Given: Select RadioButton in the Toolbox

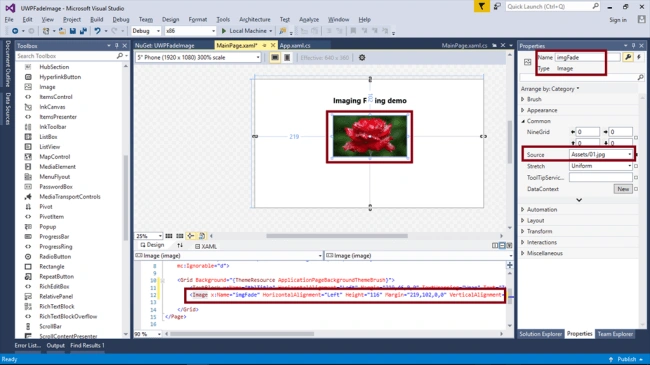Looking at the screenshot, I should click(x=55, y=256).
